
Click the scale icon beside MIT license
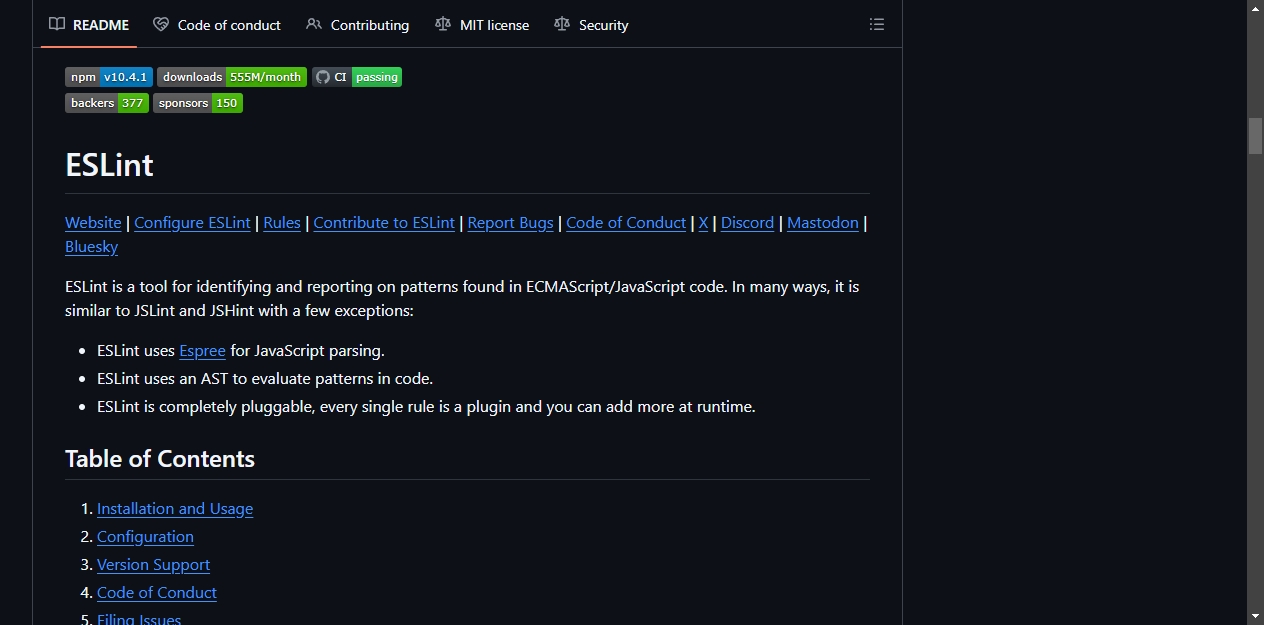click(x=443, y=24)
